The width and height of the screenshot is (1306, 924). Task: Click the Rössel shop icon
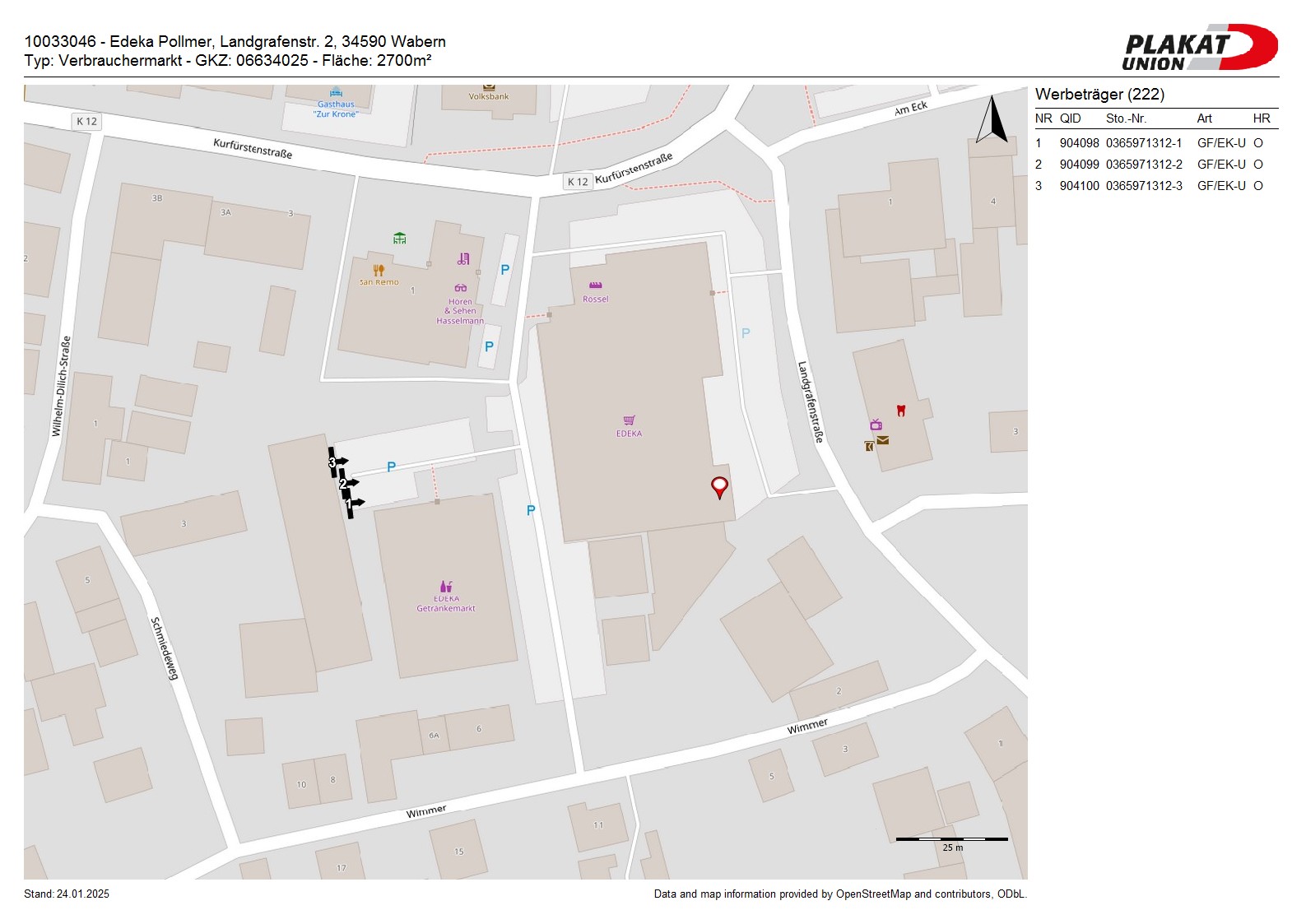tap(595, 286)
